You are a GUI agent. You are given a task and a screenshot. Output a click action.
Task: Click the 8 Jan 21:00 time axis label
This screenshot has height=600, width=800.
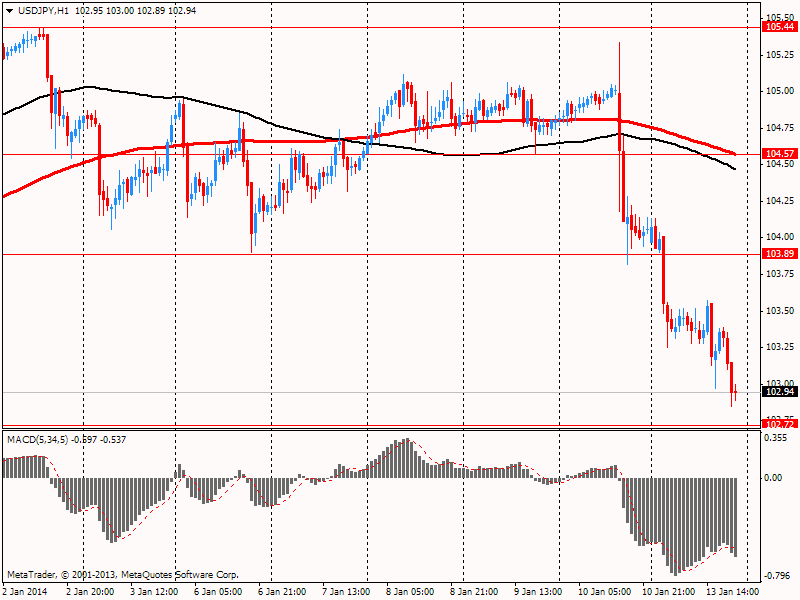click(474, 592)
